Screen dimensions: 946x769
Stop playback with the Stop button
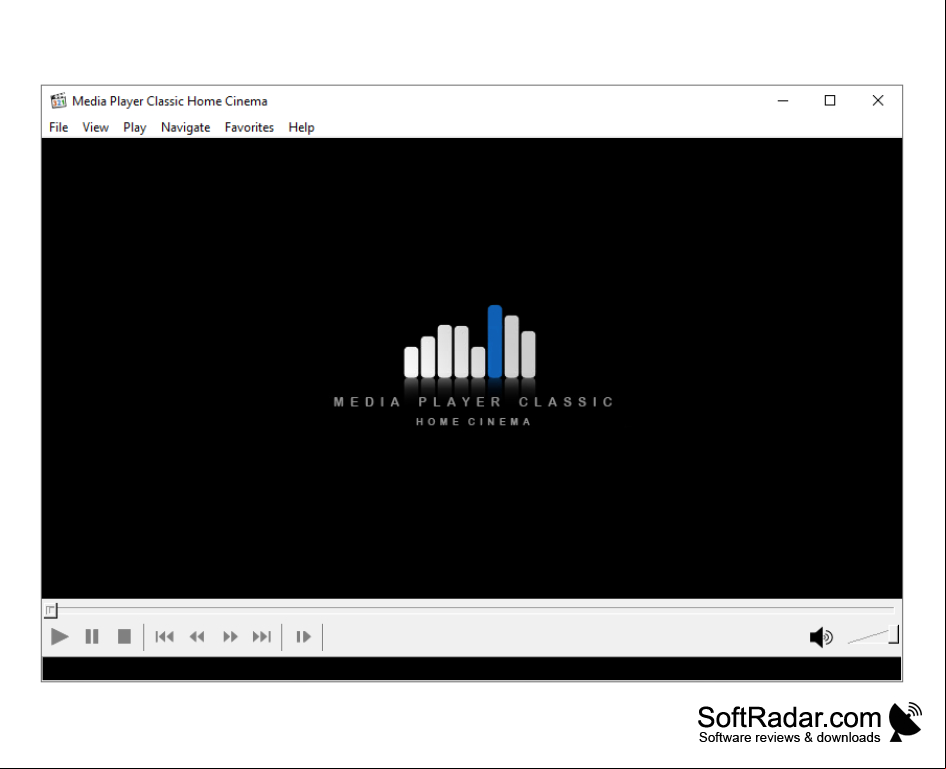pos(124,636)
